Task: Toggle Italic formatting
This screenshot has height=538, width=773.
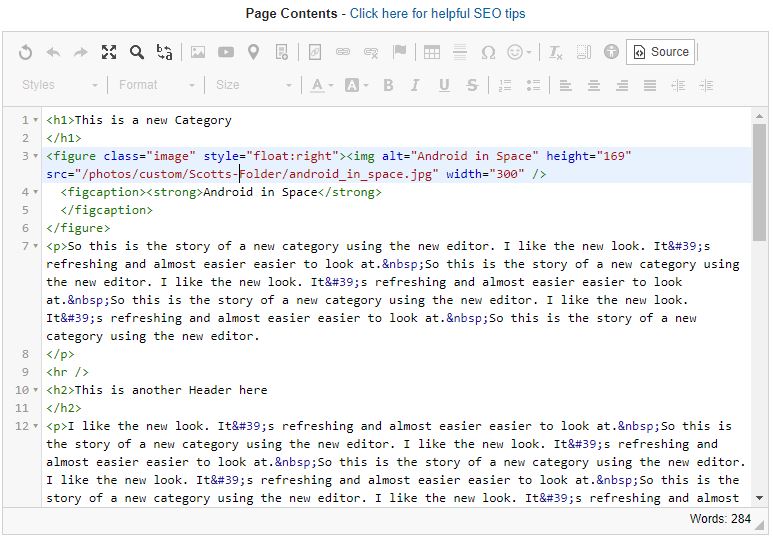Action: pyautogui.click(x=416, y=85)
